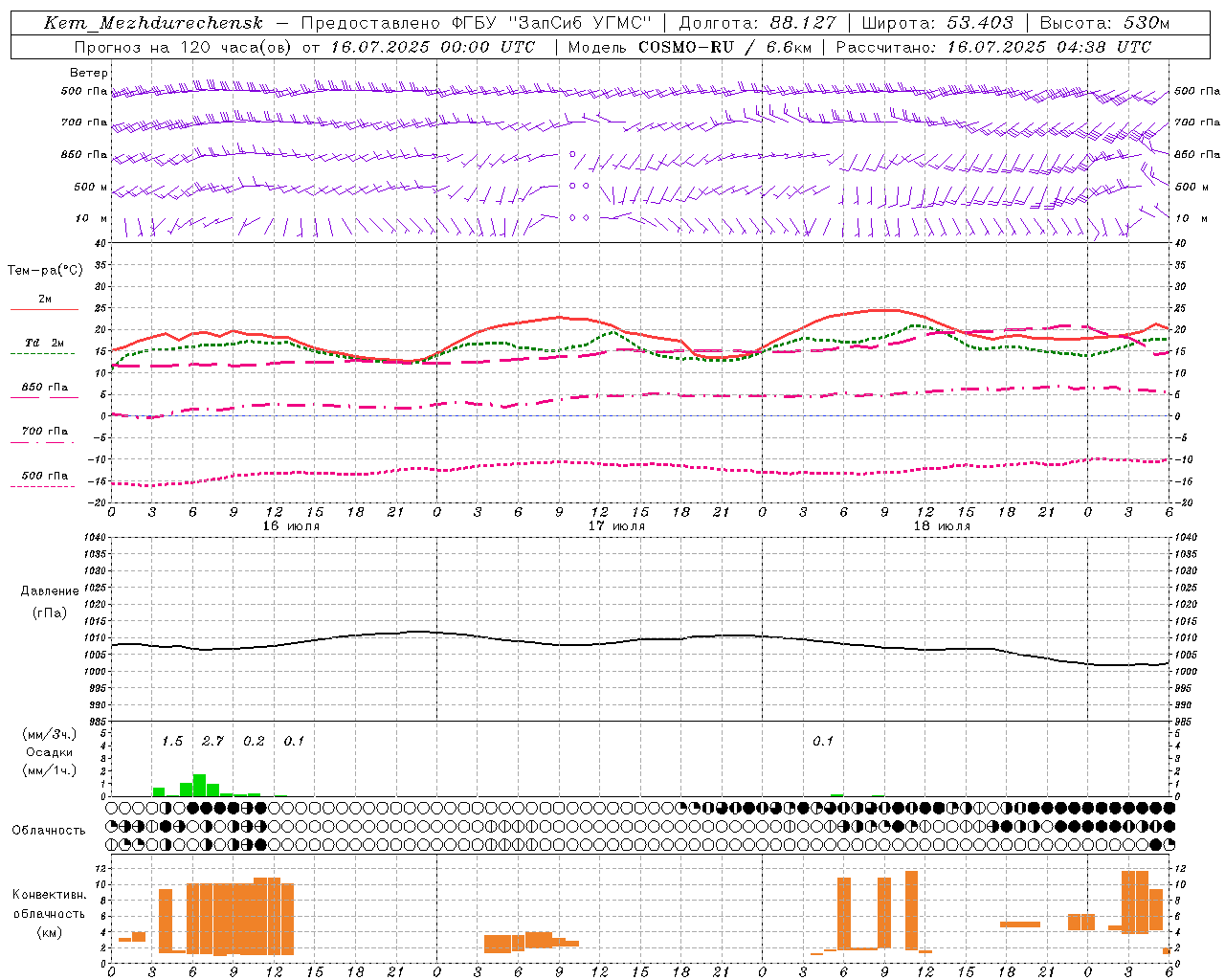Click the 'Ветер' wind panel label
This screenshot has width=1225, height=980.
89,73
